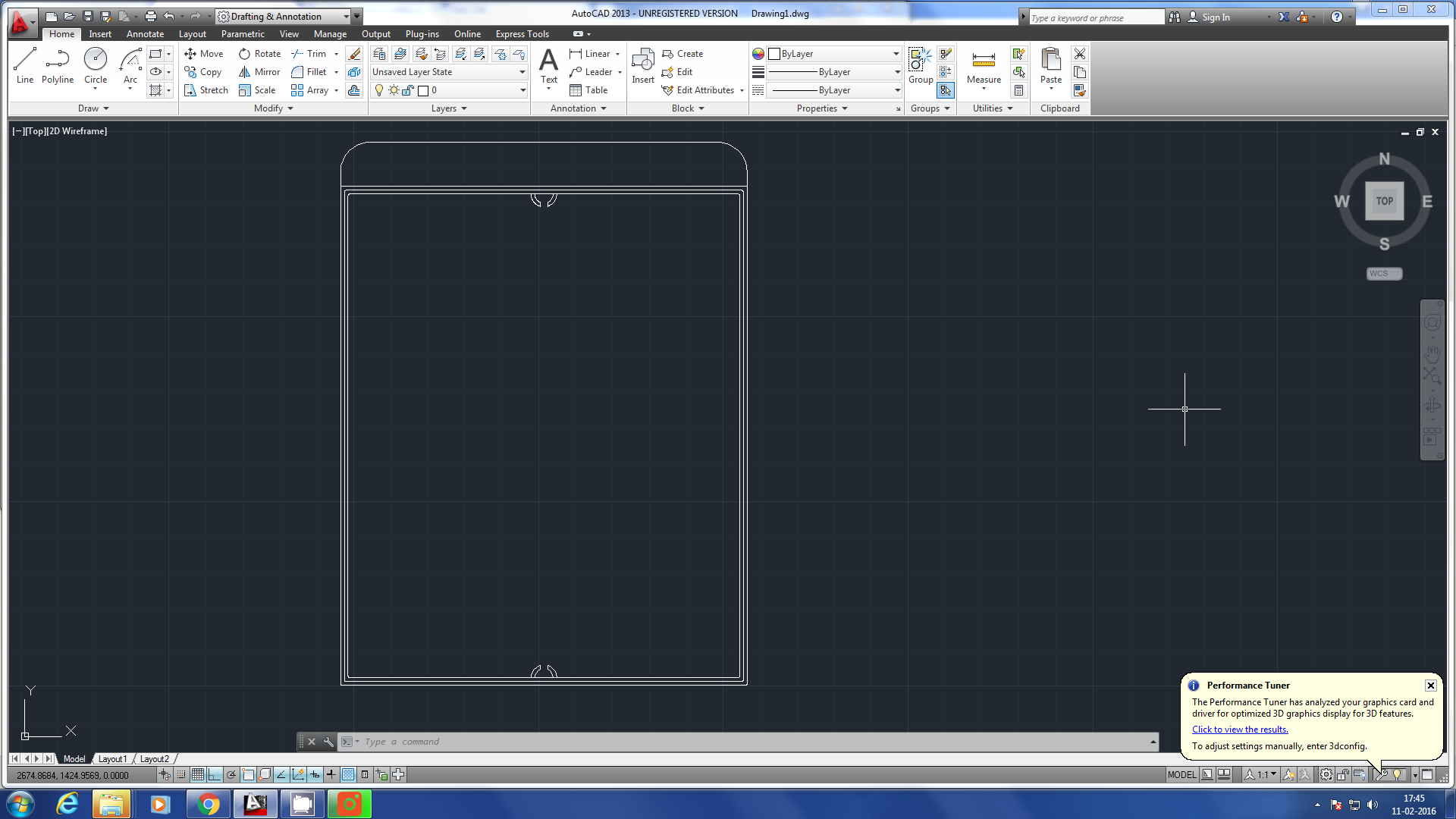The height and width of the screenshot is (819, 1456).
Task: Click the Pan hand on navigation bar
Action: coord(1432,354)
